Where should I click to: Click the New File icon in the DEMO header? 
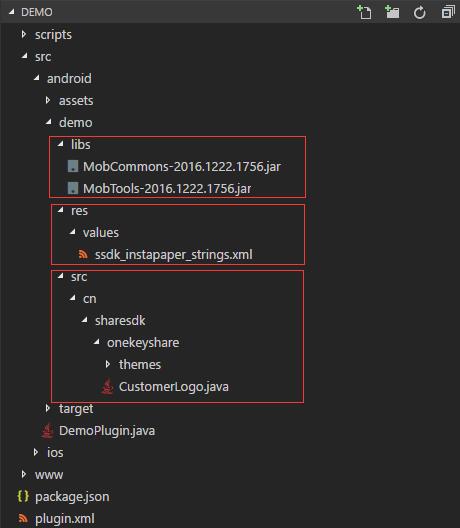coord(364,12)
